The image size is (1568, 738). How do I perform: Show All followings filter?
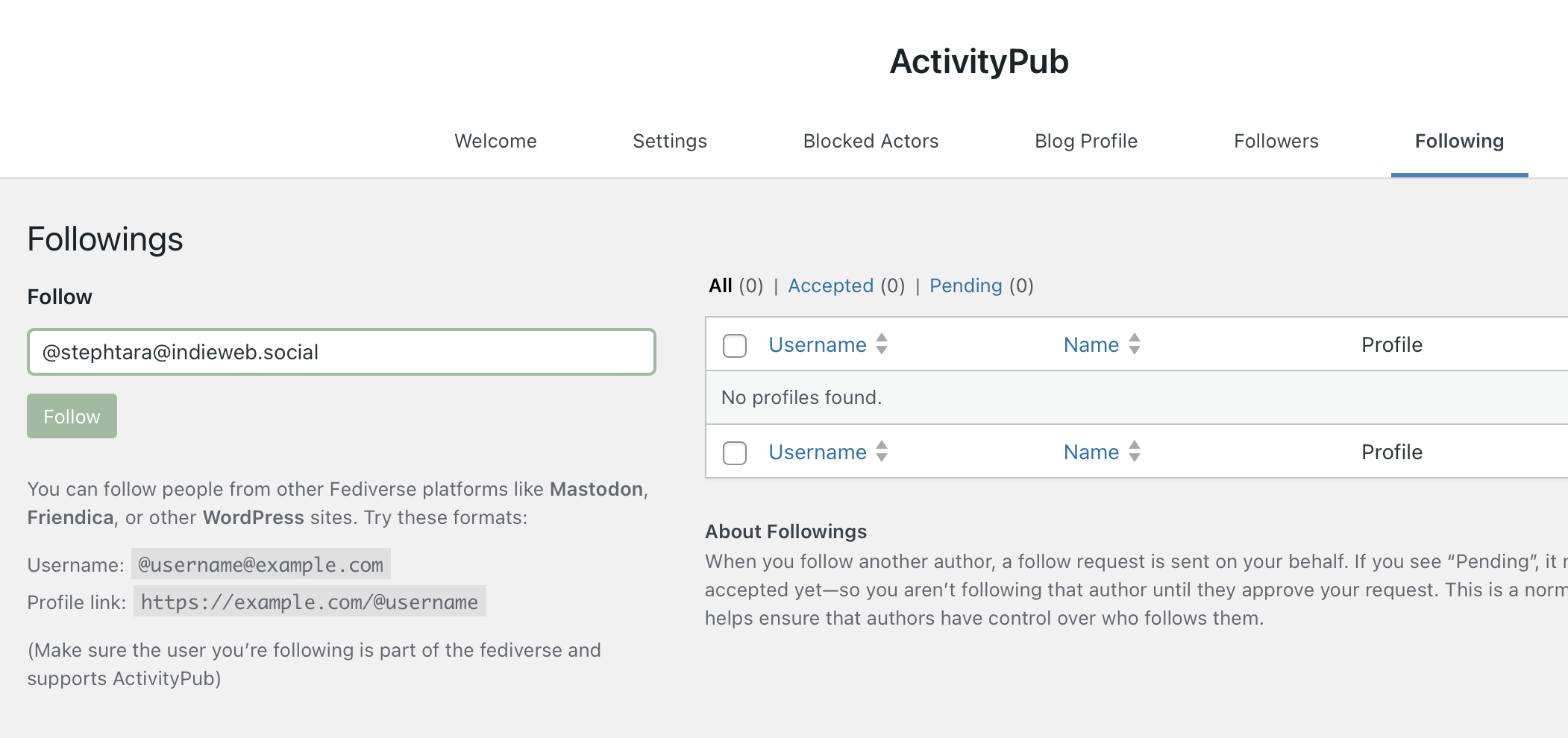(720, 286)
